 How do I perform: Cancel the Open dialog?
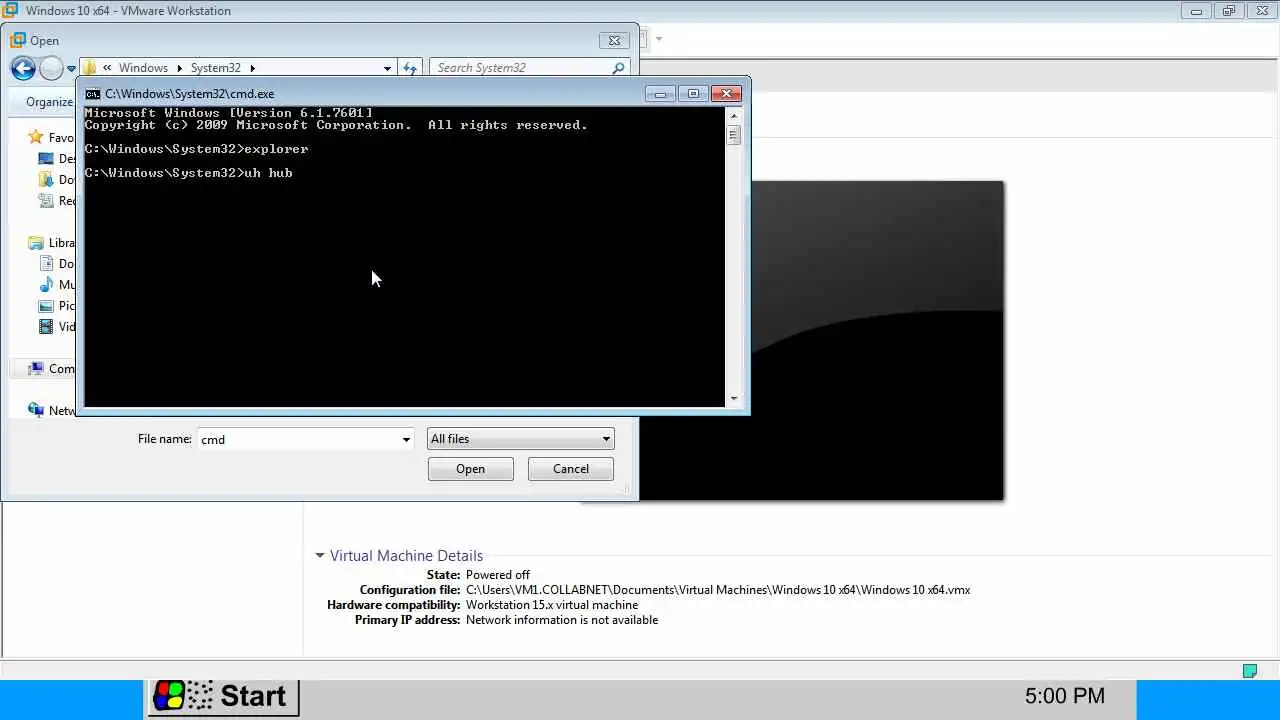[571, 469]
